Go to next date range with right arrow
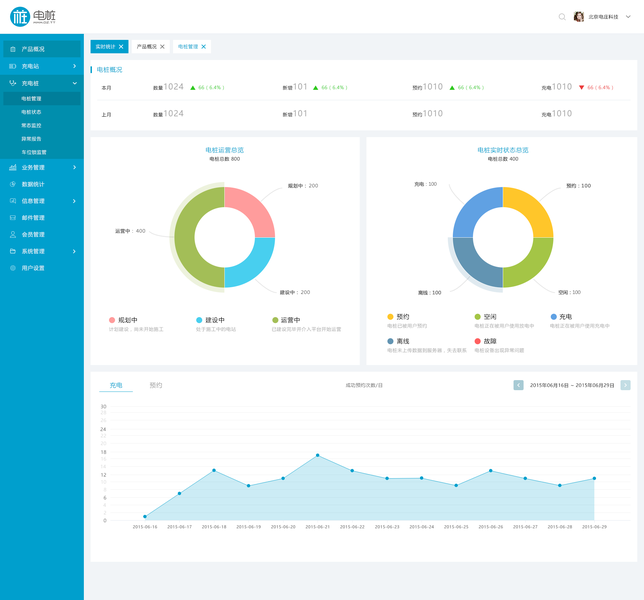The height and width of the screenshot is (600, 644). pyautogui.click(x=626, y=385)
